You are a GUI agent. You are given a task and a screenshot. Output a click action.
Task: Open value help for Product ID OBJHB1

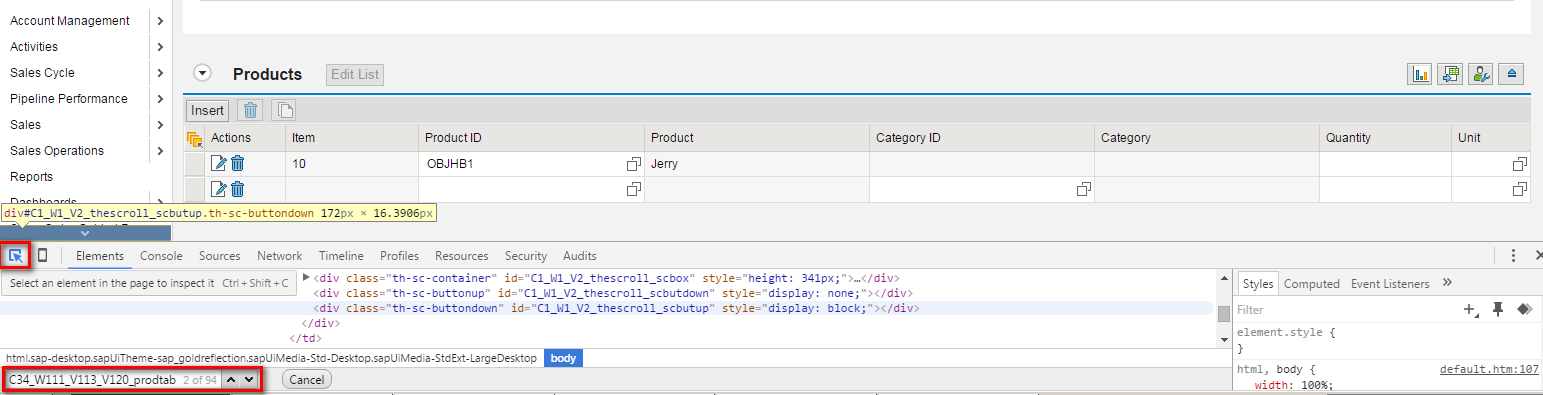(x=633, y=163)
